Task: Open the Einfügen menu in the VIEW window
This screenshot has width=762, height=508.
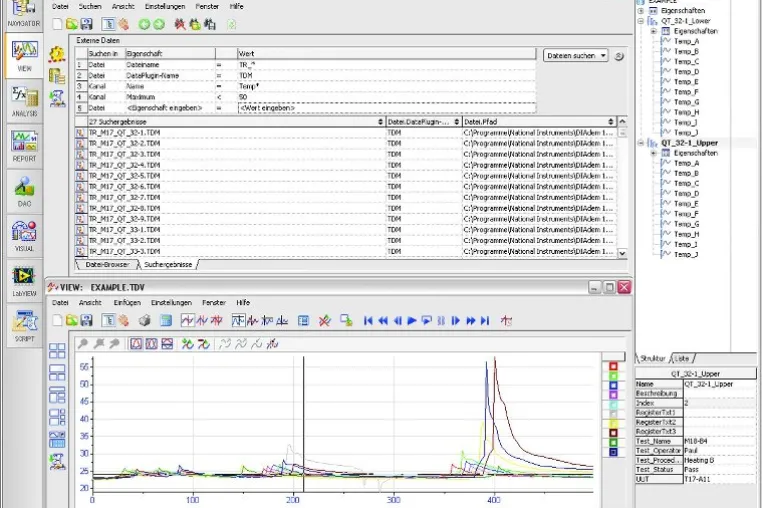Action: [127, 302]
